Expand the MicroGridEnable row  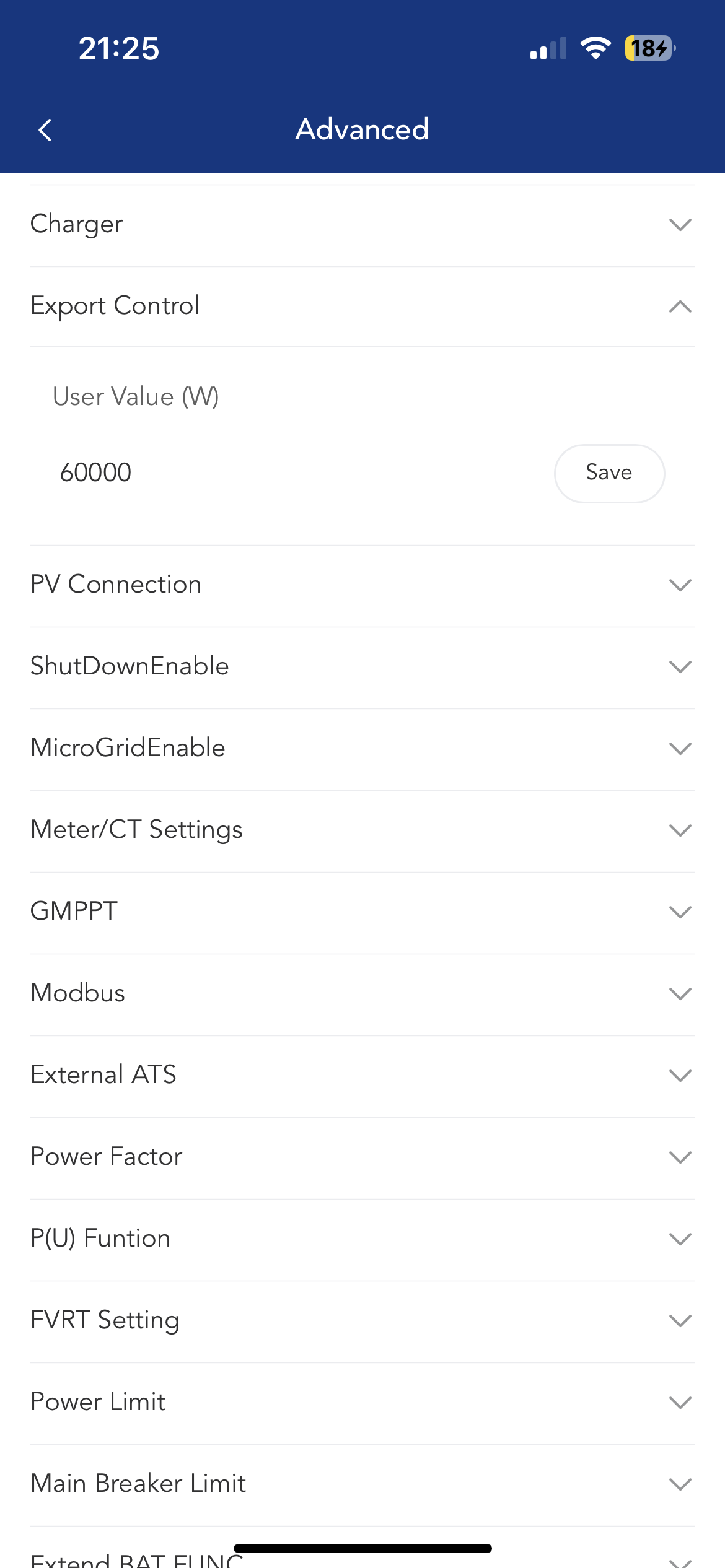tap(680, 749)
